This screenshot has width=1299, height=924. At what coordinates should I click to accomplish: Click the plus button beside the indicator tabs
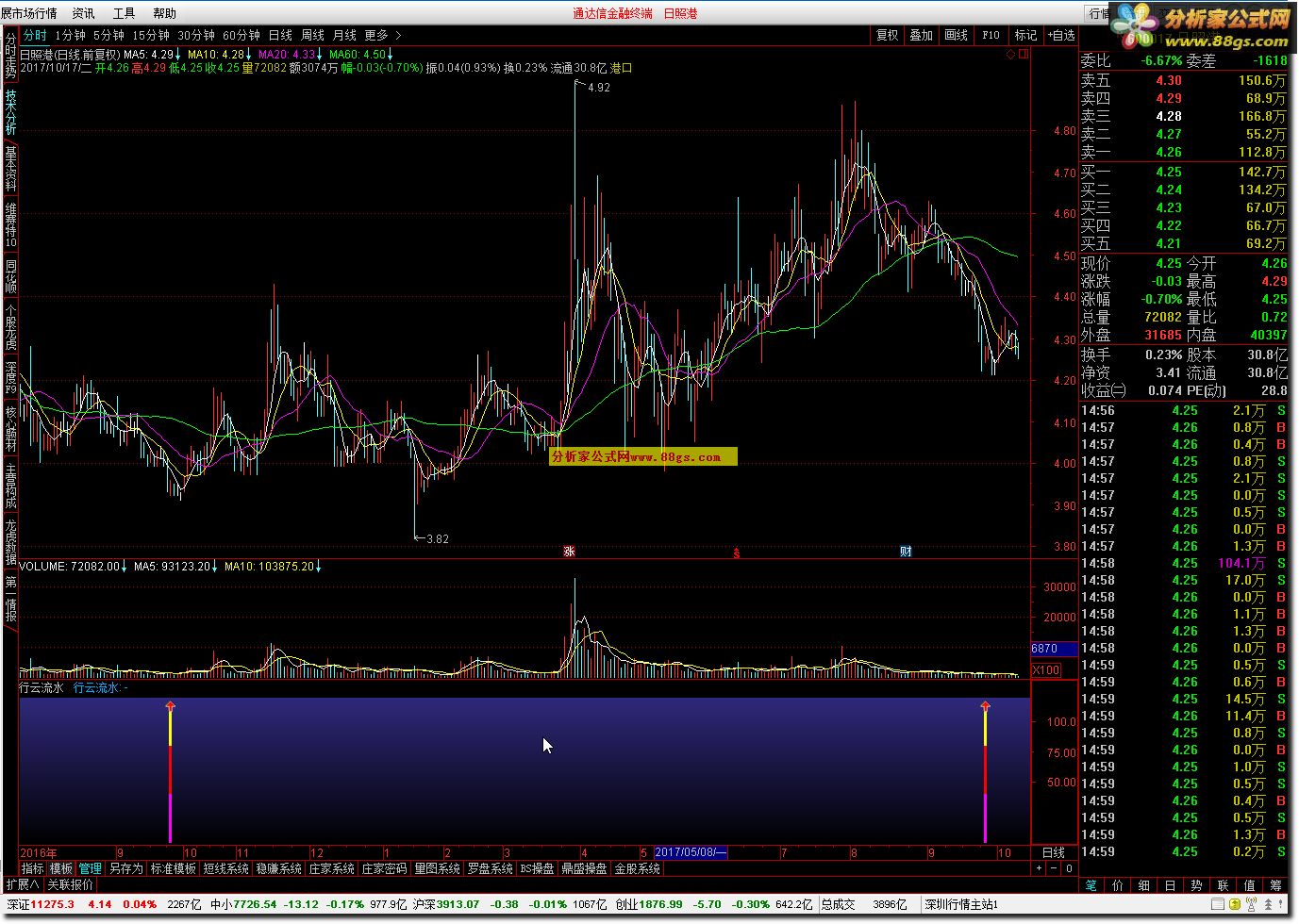coord(1040,868)
